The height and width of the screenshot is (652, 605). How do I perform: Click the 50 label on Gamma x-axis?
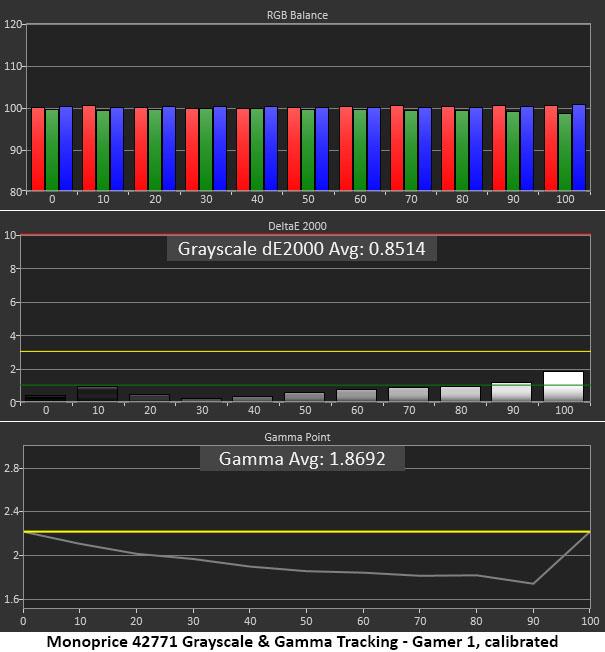coord(306,621)
